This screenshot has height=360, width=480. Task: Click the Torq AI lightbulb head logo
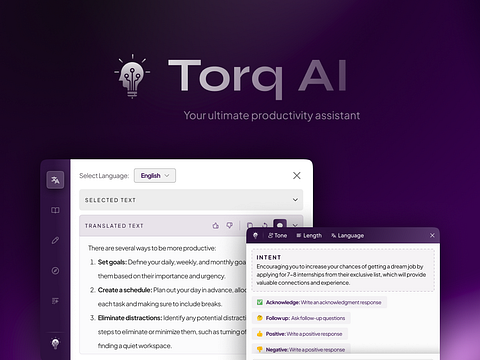[132, 76]
